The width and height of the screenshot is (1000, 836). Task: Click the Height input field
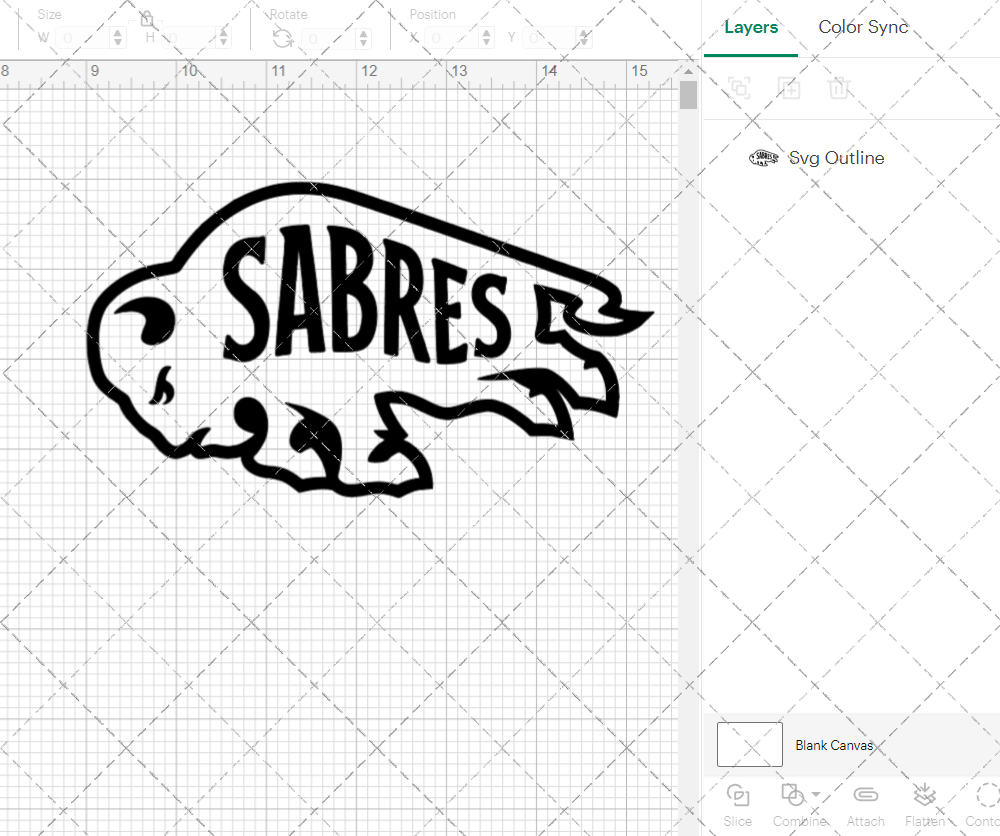click(189, 38)
